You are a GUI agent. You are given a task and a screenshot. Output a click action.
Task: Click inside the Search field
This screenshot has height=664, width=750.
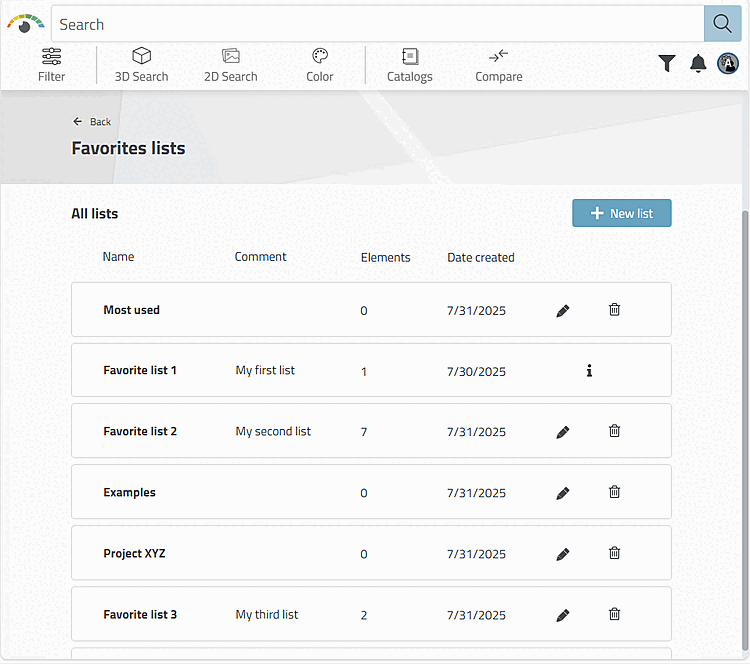click(377, 24)
